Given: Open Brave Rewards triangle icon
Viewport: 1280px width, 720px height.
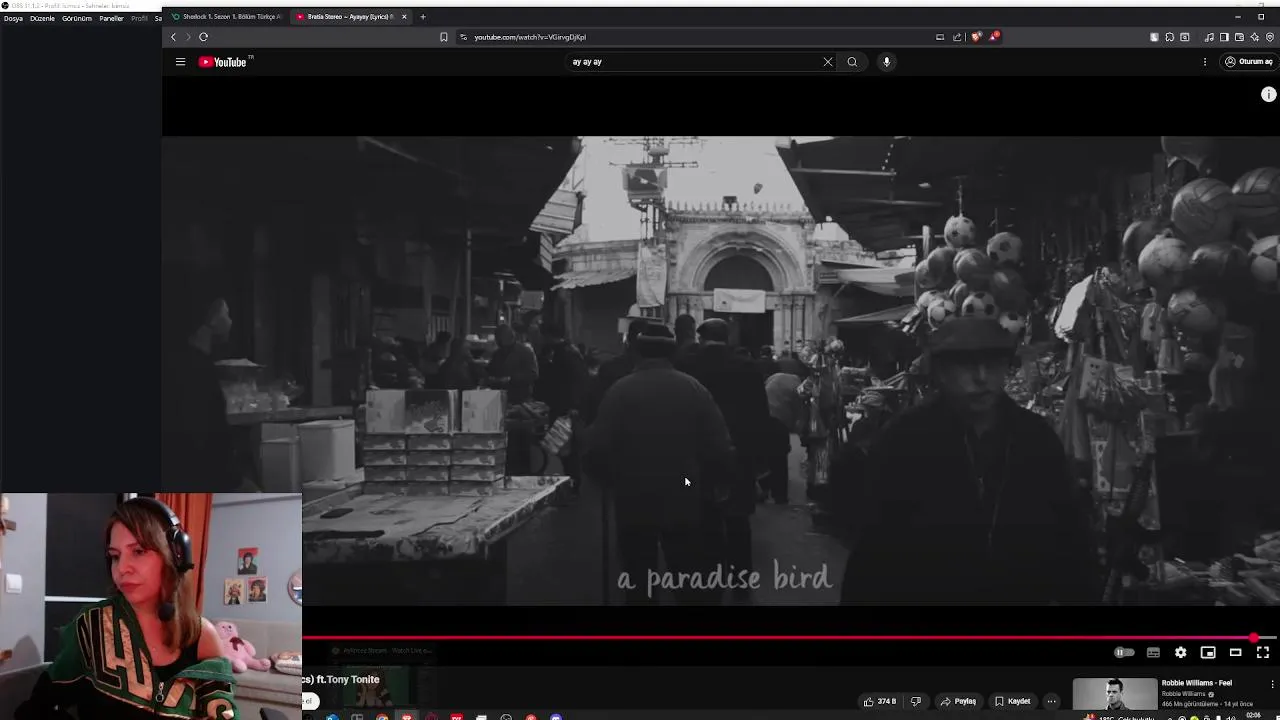Looking at the screenshot, I should [x=994, y=37].
